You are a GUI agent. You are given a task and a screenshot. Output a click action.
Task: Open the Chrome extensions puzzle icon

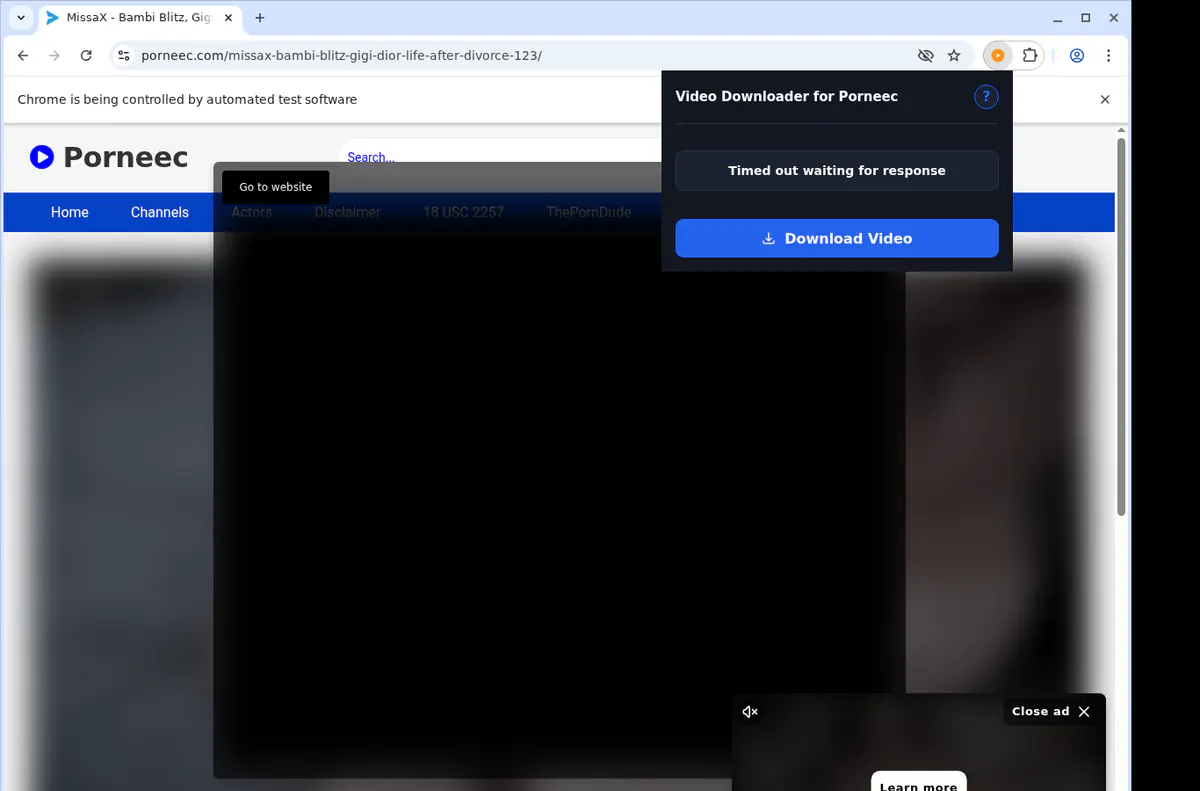click(x=1030, y=56)
